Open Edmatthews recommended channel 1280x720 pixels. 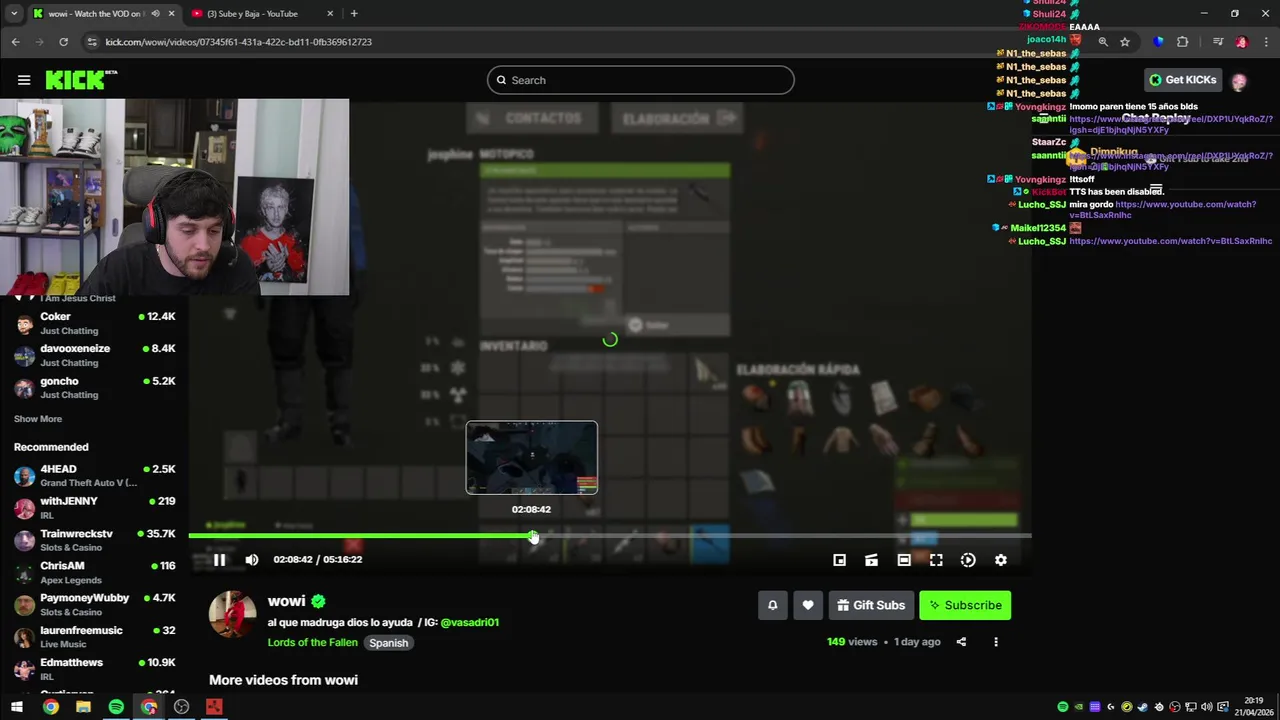(95, 669)
